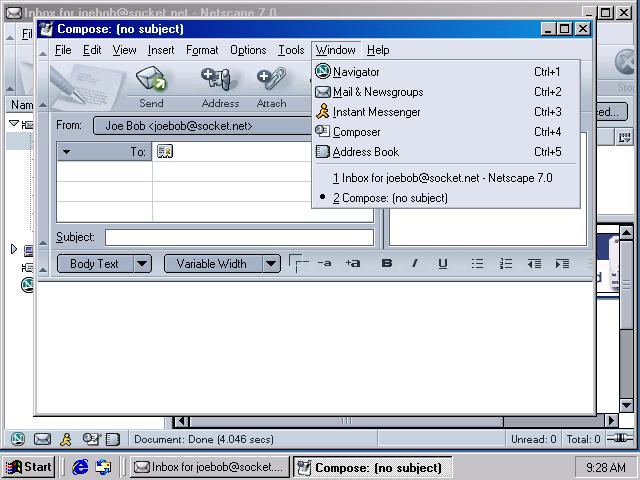The height and width of the screenshot is (480, 640).
Task: Click the Start button
Action: pos(29,467)
